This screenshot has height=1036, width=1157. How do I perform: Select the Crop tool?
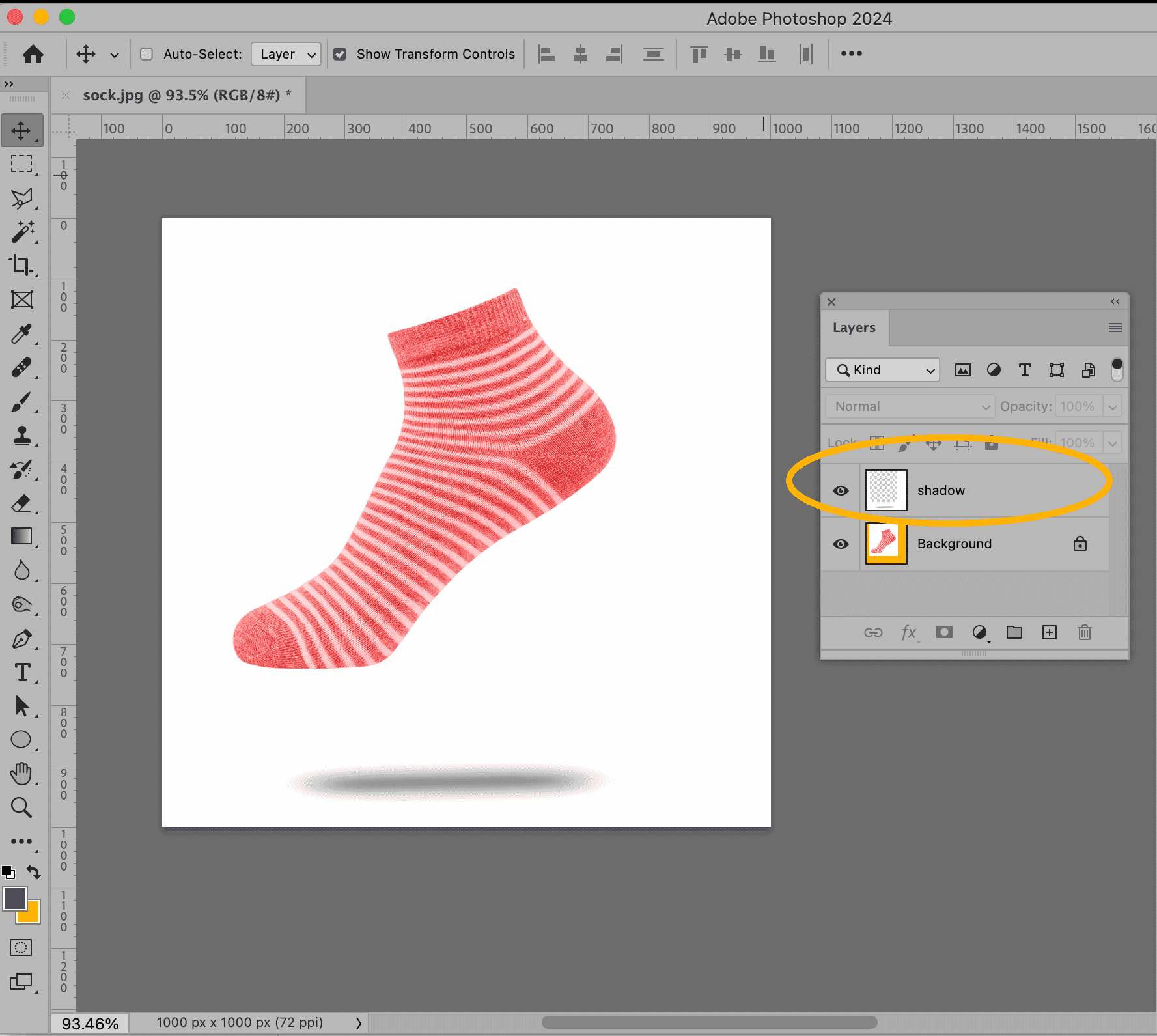click(x=21, y=266)
